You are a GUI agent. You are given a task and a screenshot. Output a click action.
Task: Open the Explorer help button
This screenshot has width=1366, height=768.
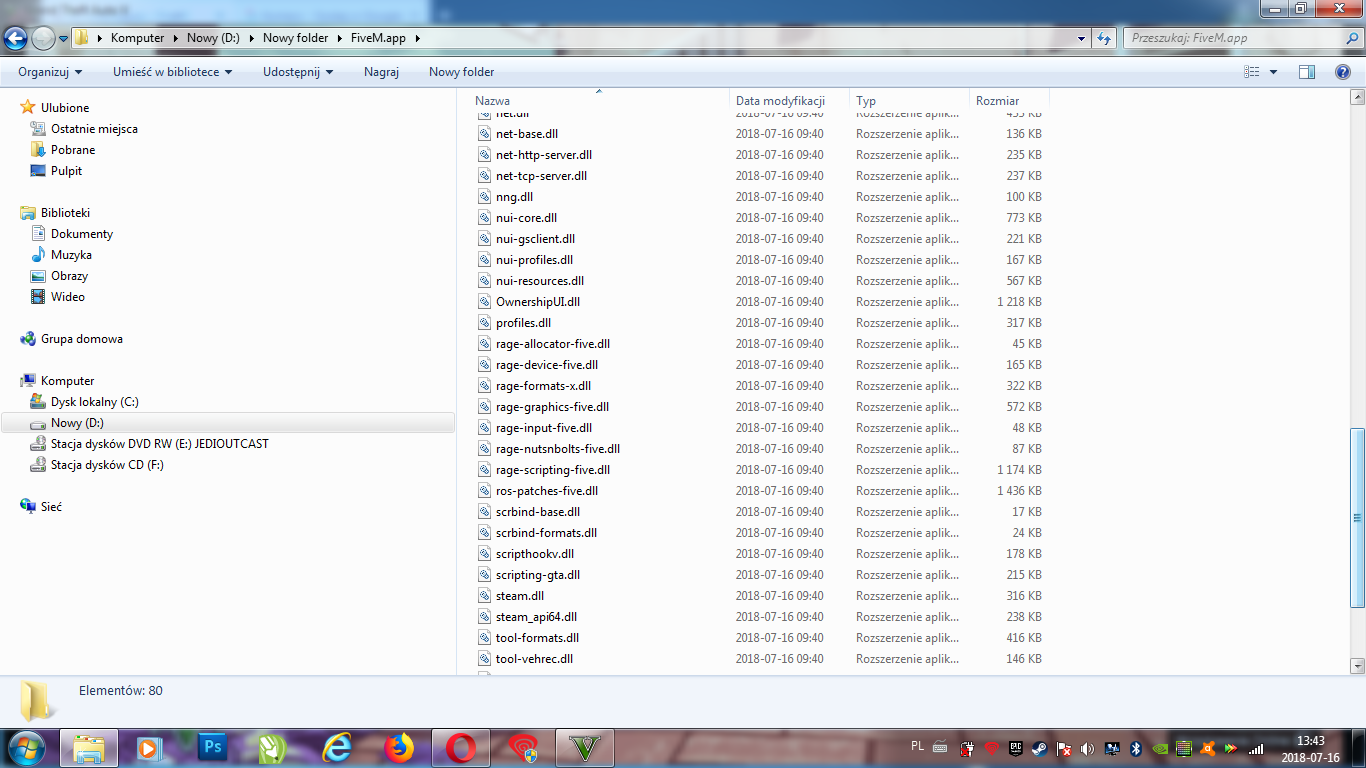click(x=1343, y=72)
